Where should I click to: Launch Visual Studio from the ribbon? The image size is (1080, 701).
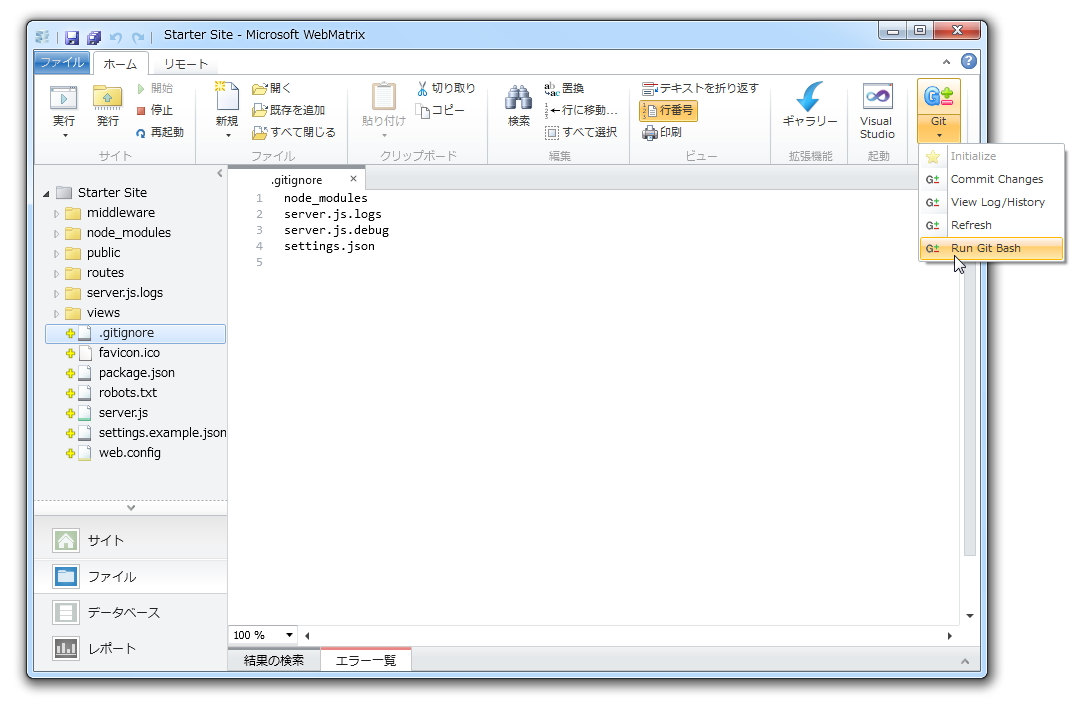click(x=876, y=105)
